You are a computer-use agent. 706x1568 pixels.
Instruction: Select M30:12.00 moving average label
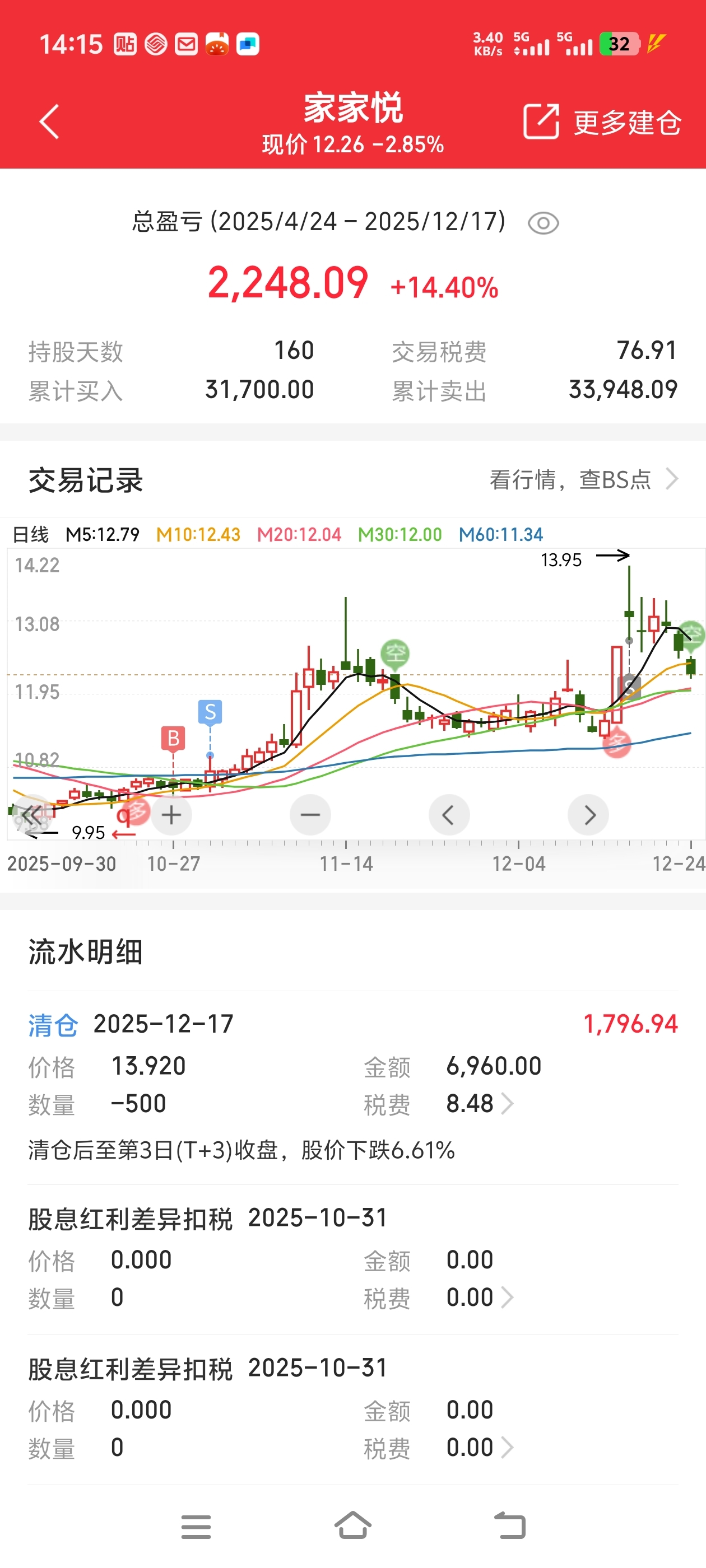(x=400, y=534)
